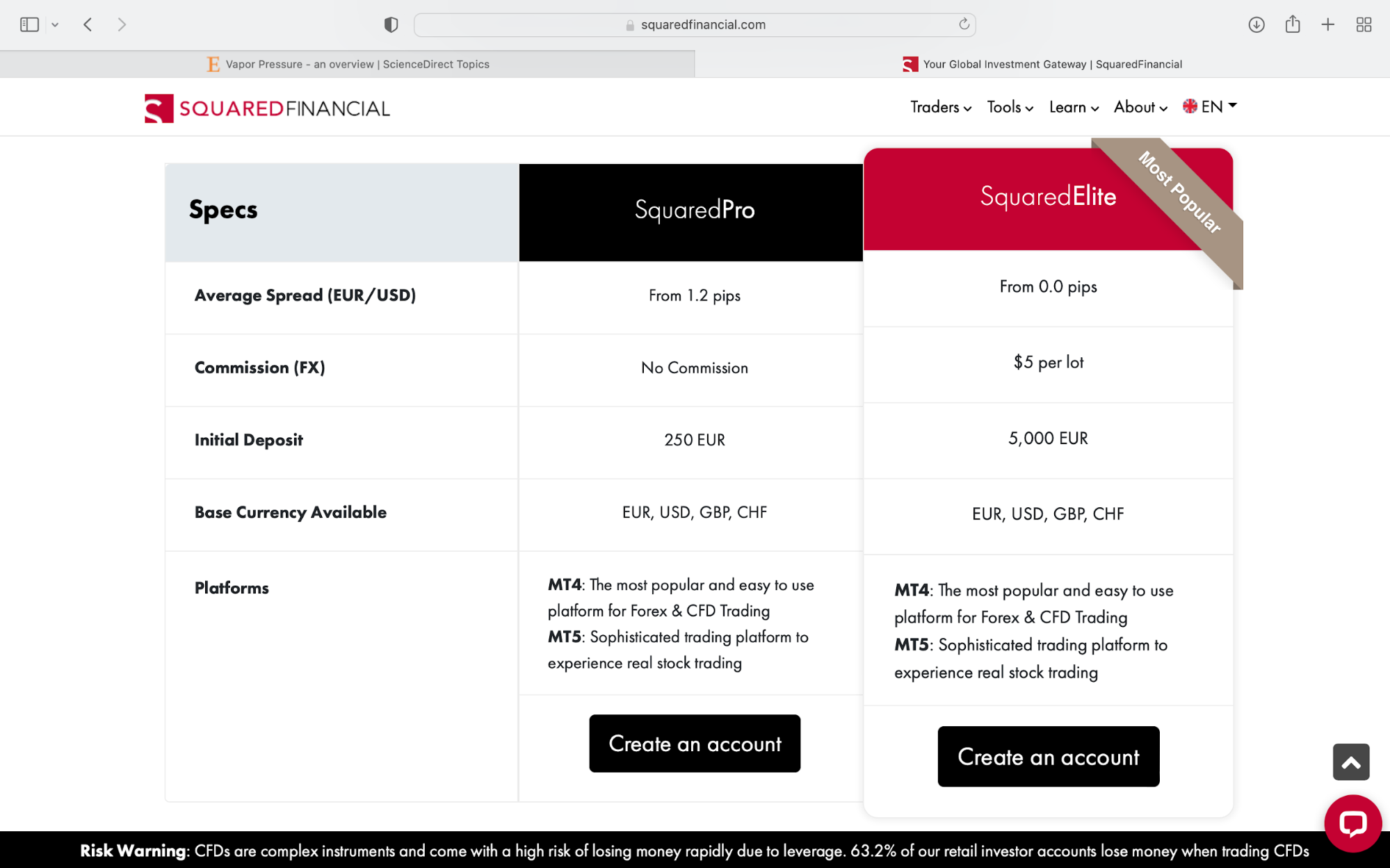Reload the page with refresh icon
The height and width of the screenshot is (868, 1390).
click(x=964, y=24)
